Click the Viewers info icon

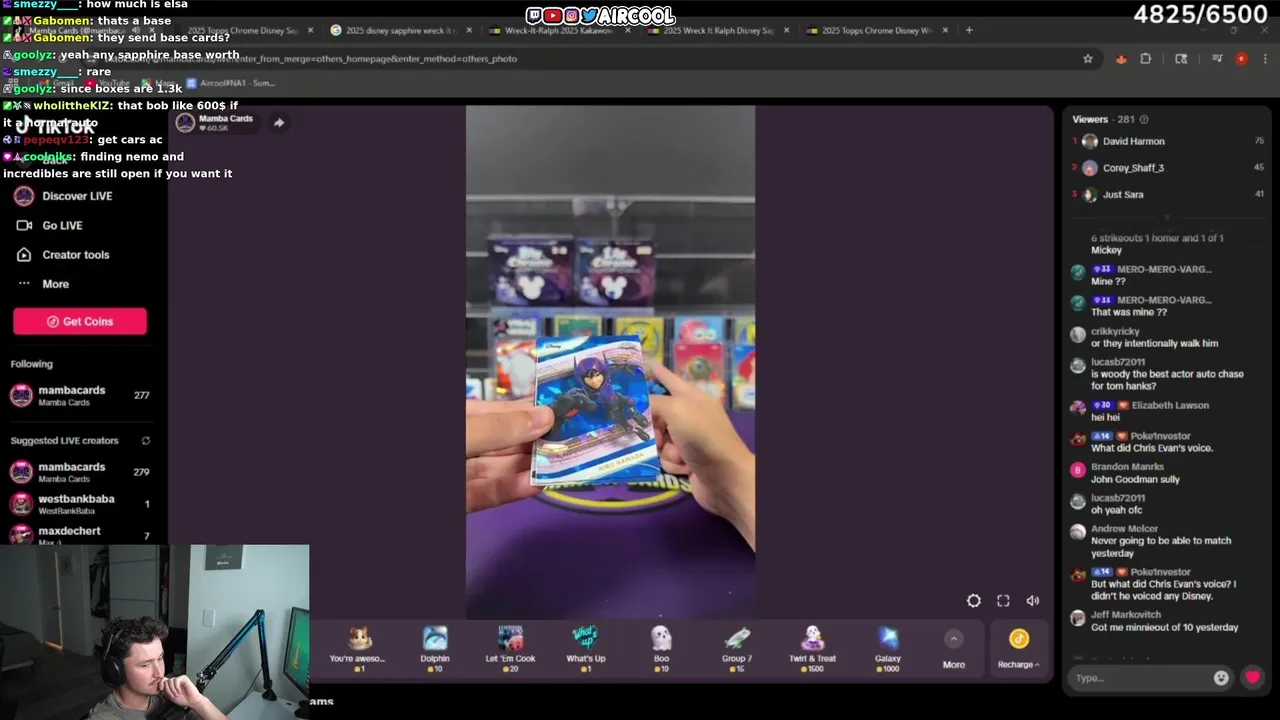1144,119
